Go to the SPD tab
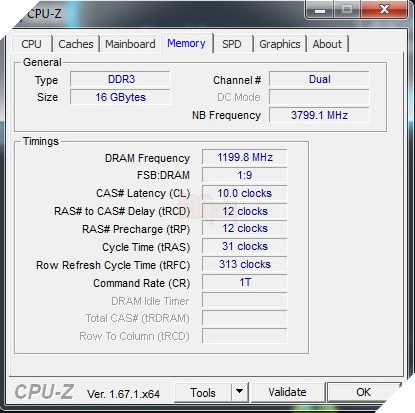Viewport: 415px width, 413px height. (x=232, y=44)
